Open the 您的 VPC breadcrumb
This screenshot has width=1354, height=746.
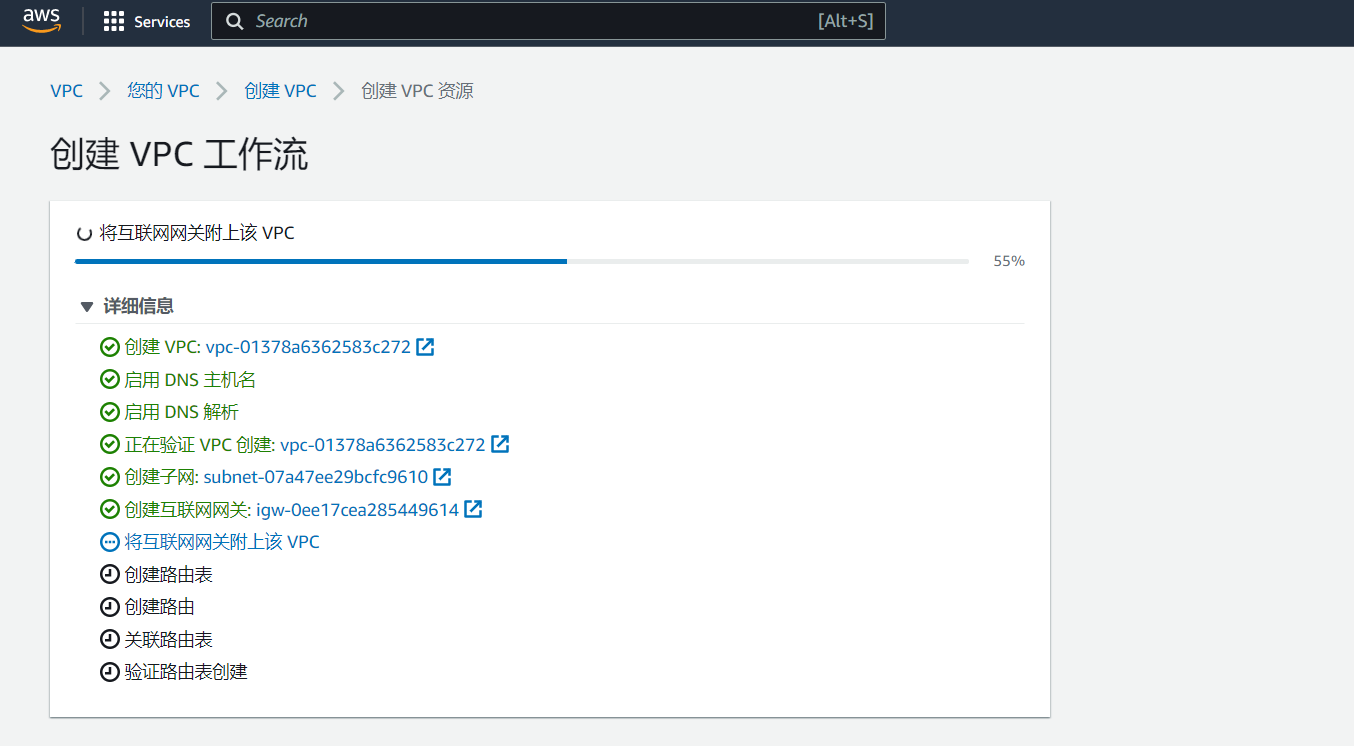[x=163, y=91]
